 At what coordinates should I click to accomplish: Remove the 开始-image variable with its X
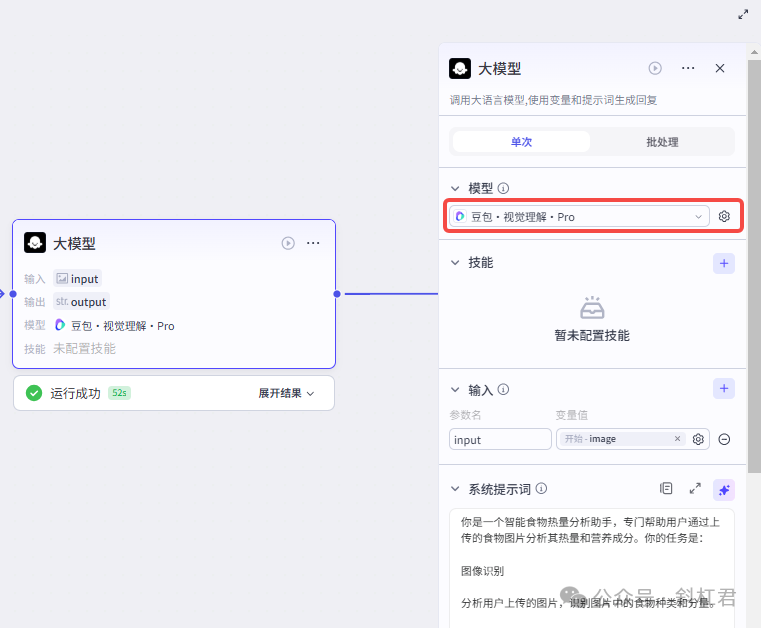point(678,439)
